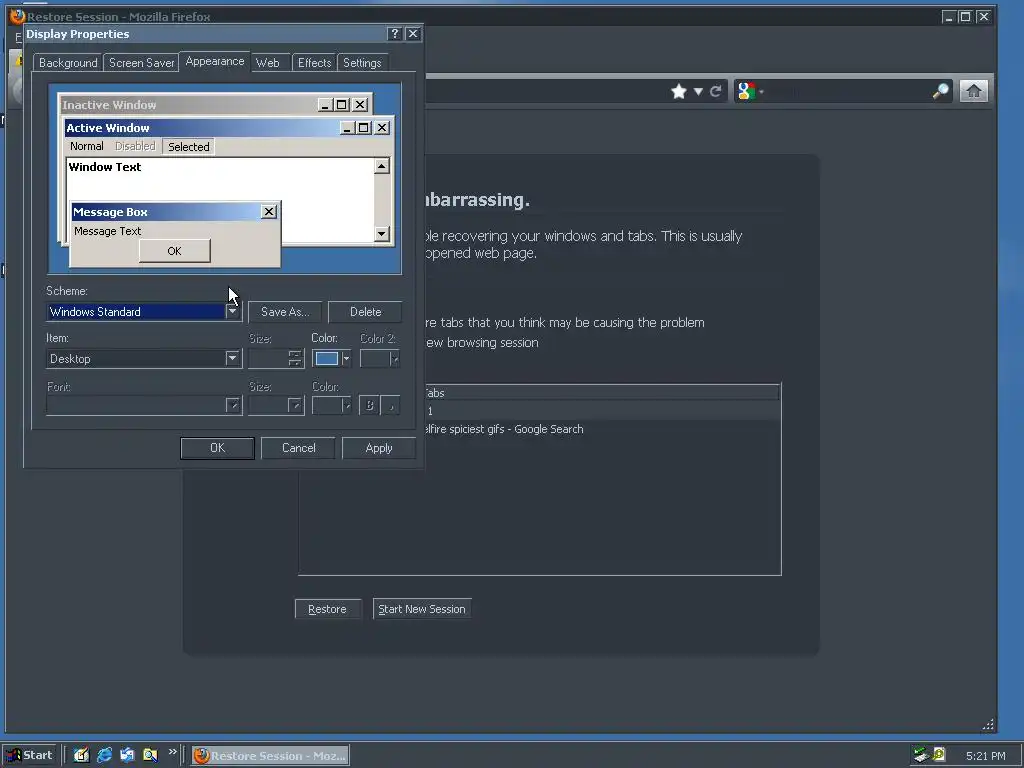Click the magnifying glass search icon in Firefox
Screen dimensions: 1024x768
coord(940,91)
